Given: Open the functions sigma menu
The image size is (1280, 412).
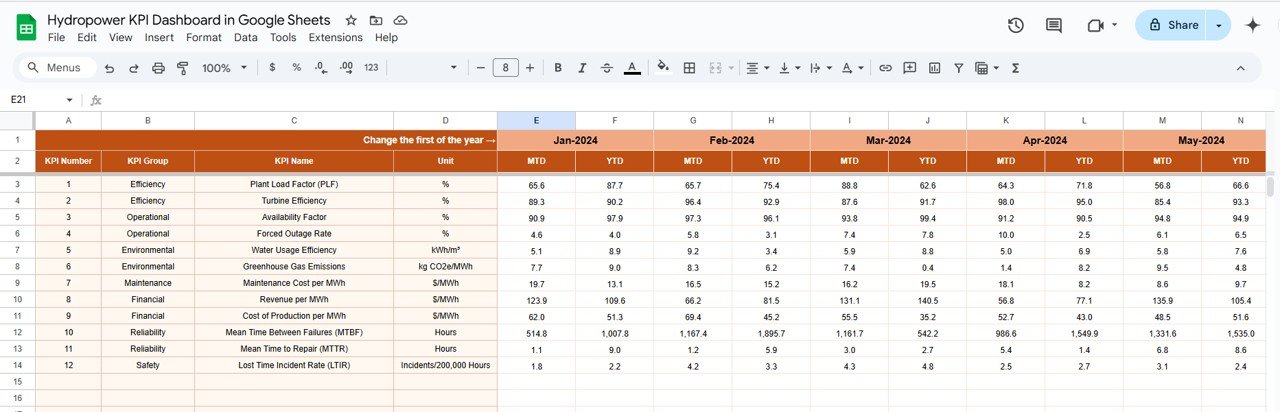Looking at the screenshot, I should click(1016, 68).
